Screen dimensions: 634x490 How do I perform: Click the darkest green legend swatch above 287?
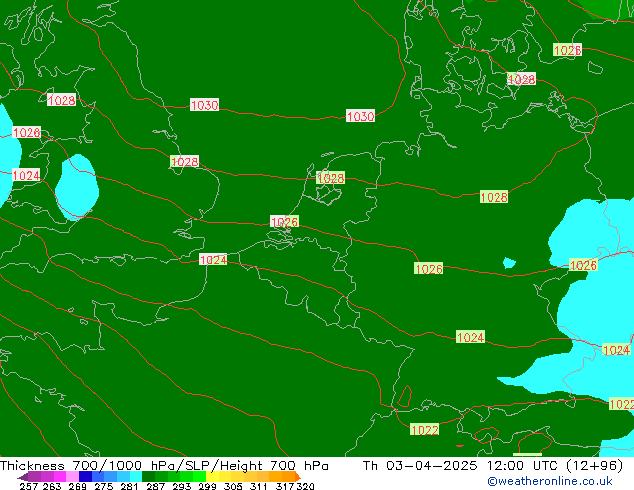149,476
